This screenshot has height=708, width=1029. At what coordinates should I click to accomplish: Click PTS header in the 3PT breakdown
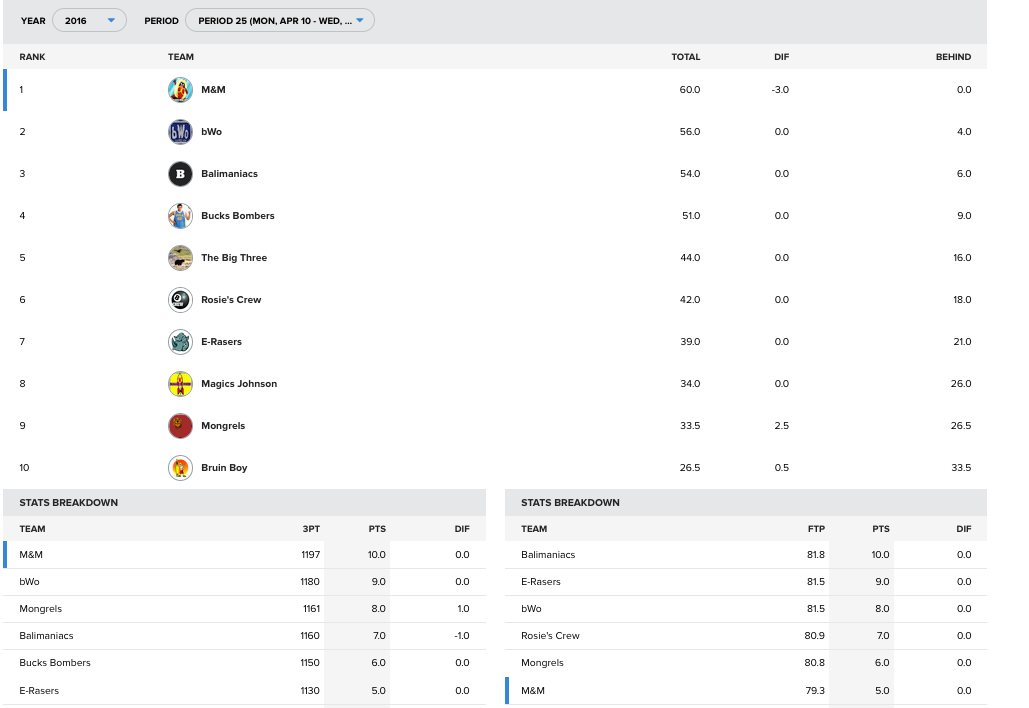377,529
